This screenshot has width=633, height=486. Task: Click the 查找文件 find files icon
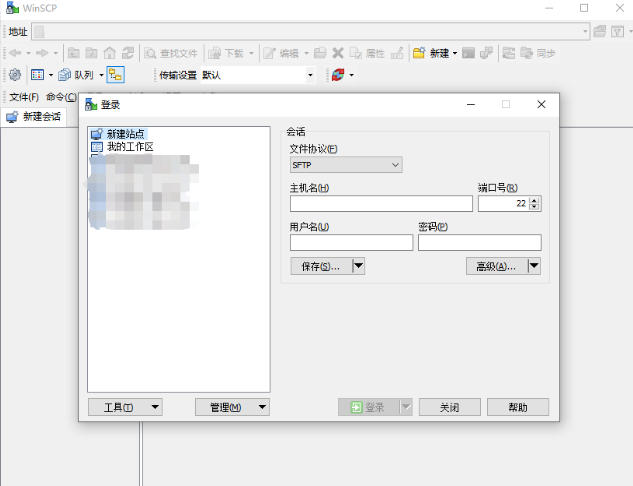[150, 53]
